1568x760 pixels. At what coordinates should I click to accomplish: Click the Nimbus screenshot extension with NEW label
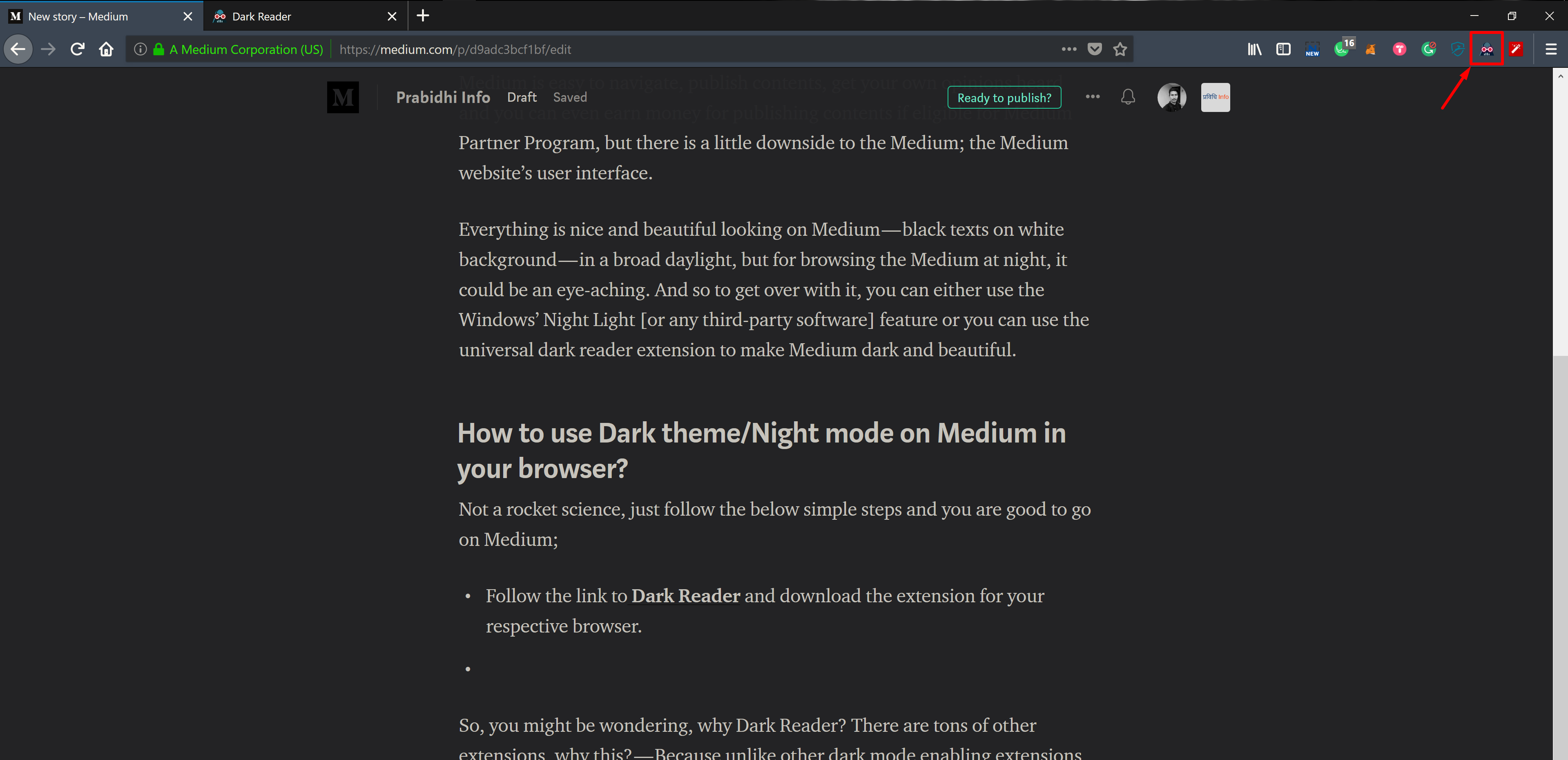point(1312,49)
